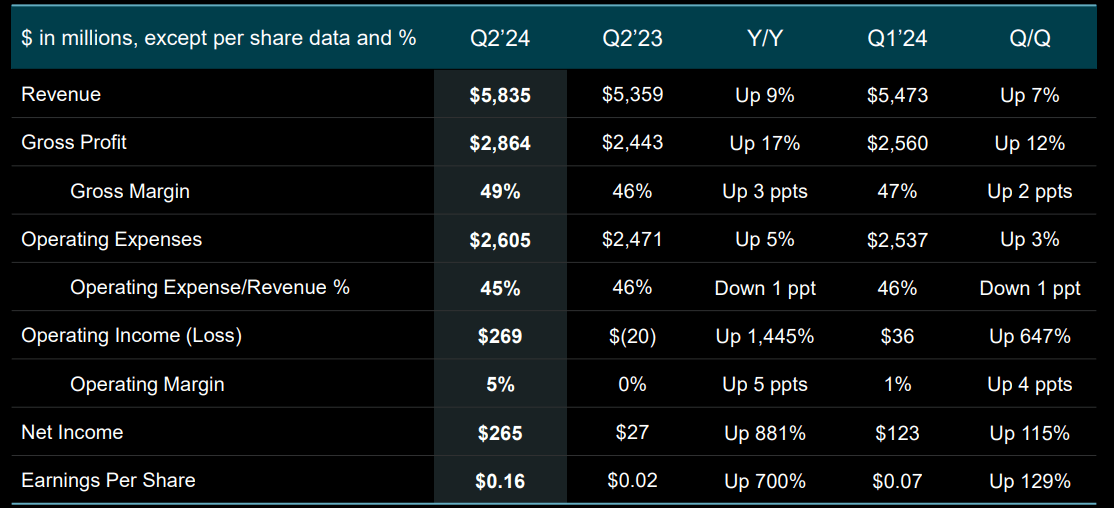The image size is (1114, 508).
Task: Select the $2,864 gross profit cell
Action: tap(500, 144)
